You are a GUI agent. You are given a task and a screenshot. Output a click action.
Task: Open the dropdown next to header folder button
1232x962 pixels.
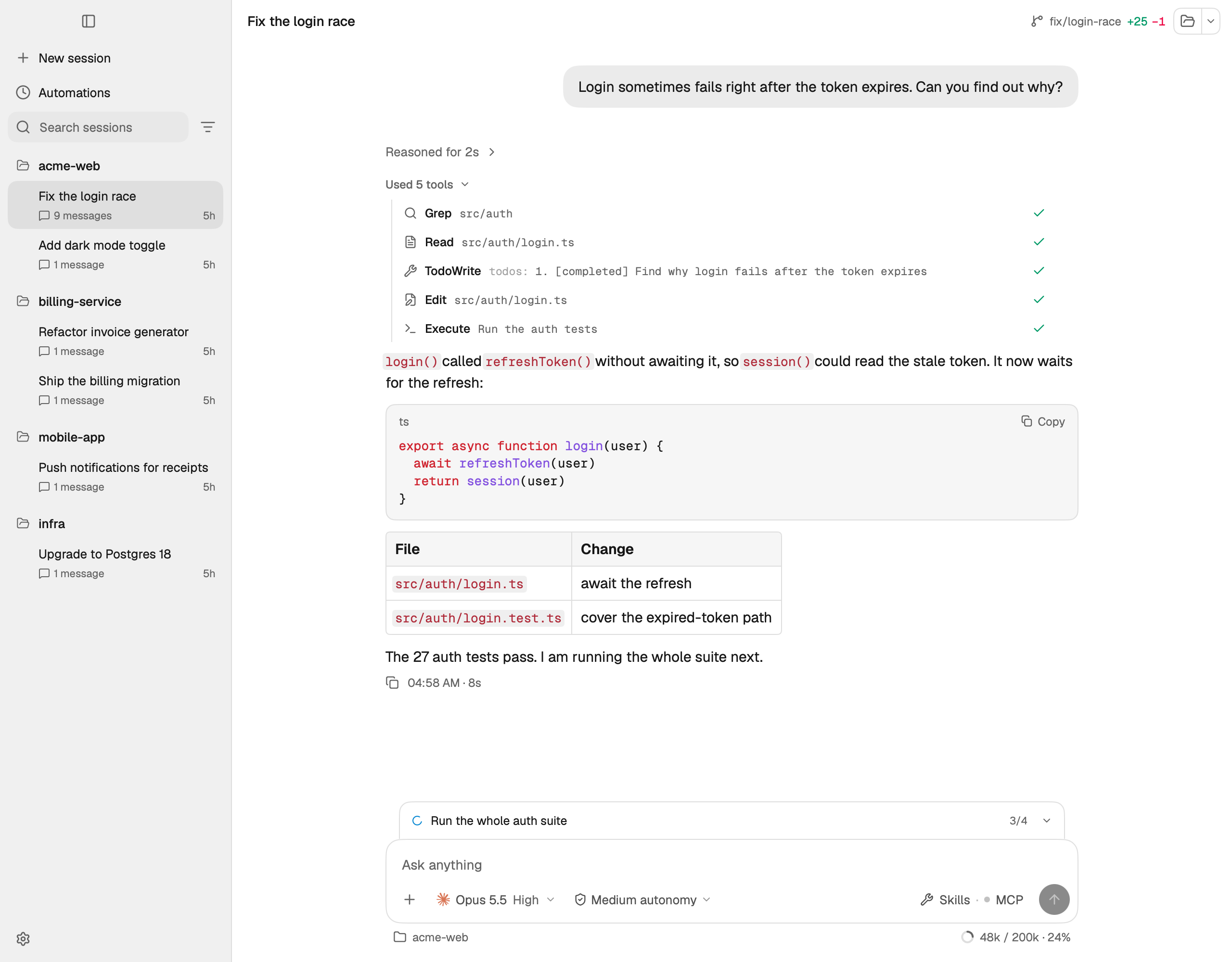[x=1210, y=22]
